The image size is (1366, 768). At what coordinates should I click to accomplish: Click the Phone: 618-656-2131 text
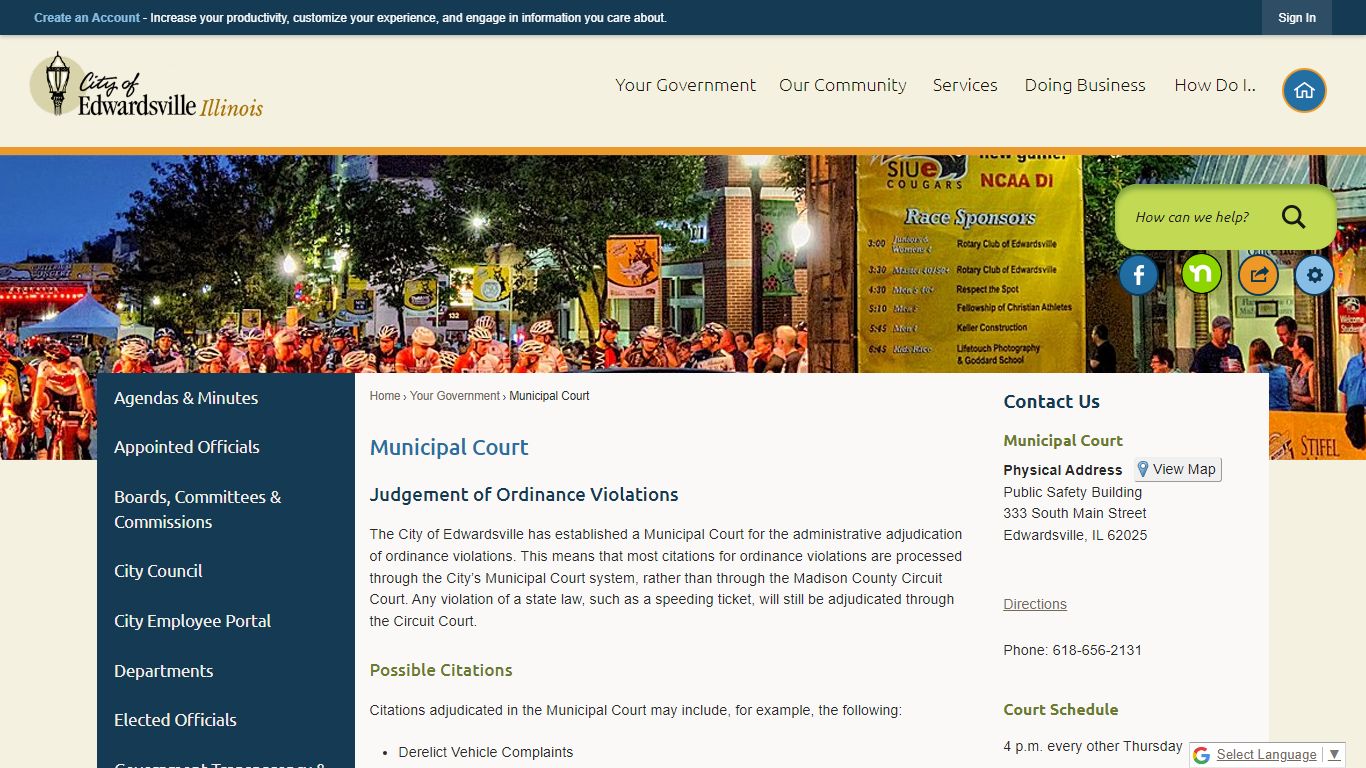point(1073,650)
